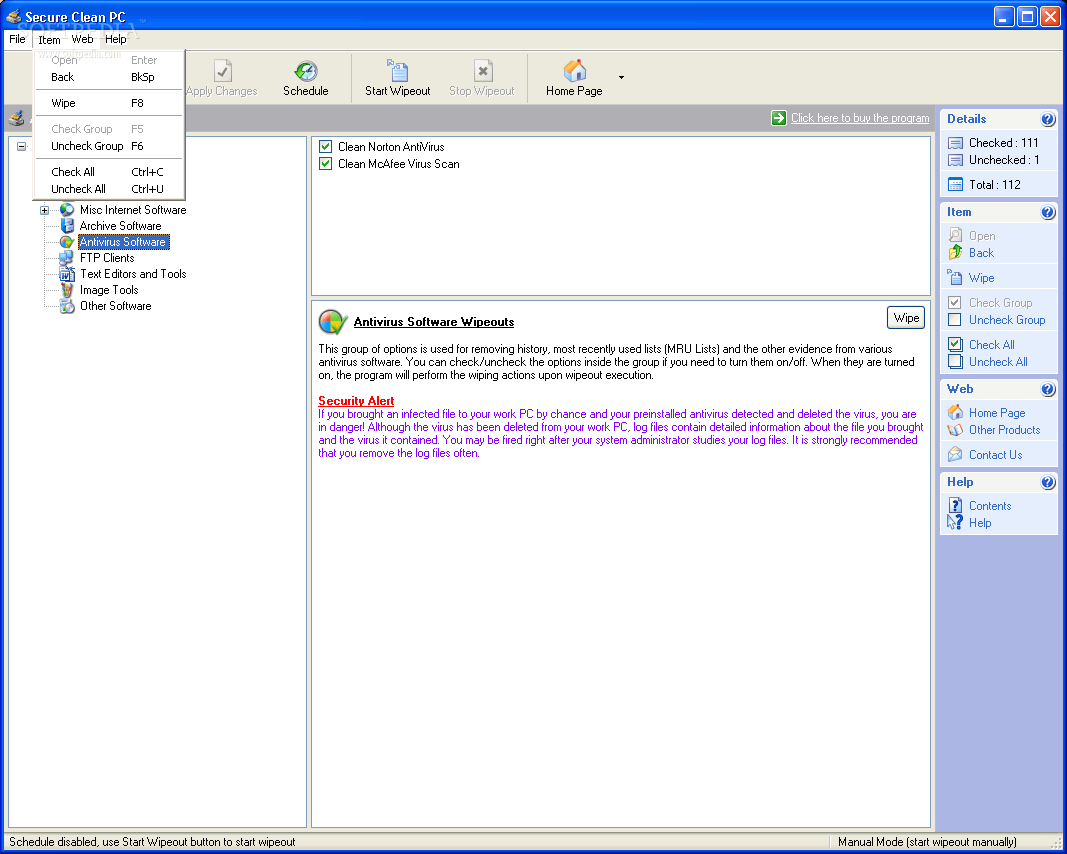The height and width of the screenshot is (854, 1067).
Task: Click the Uncheck Group link in sidebar
Action: click(x=1006, y=320)
